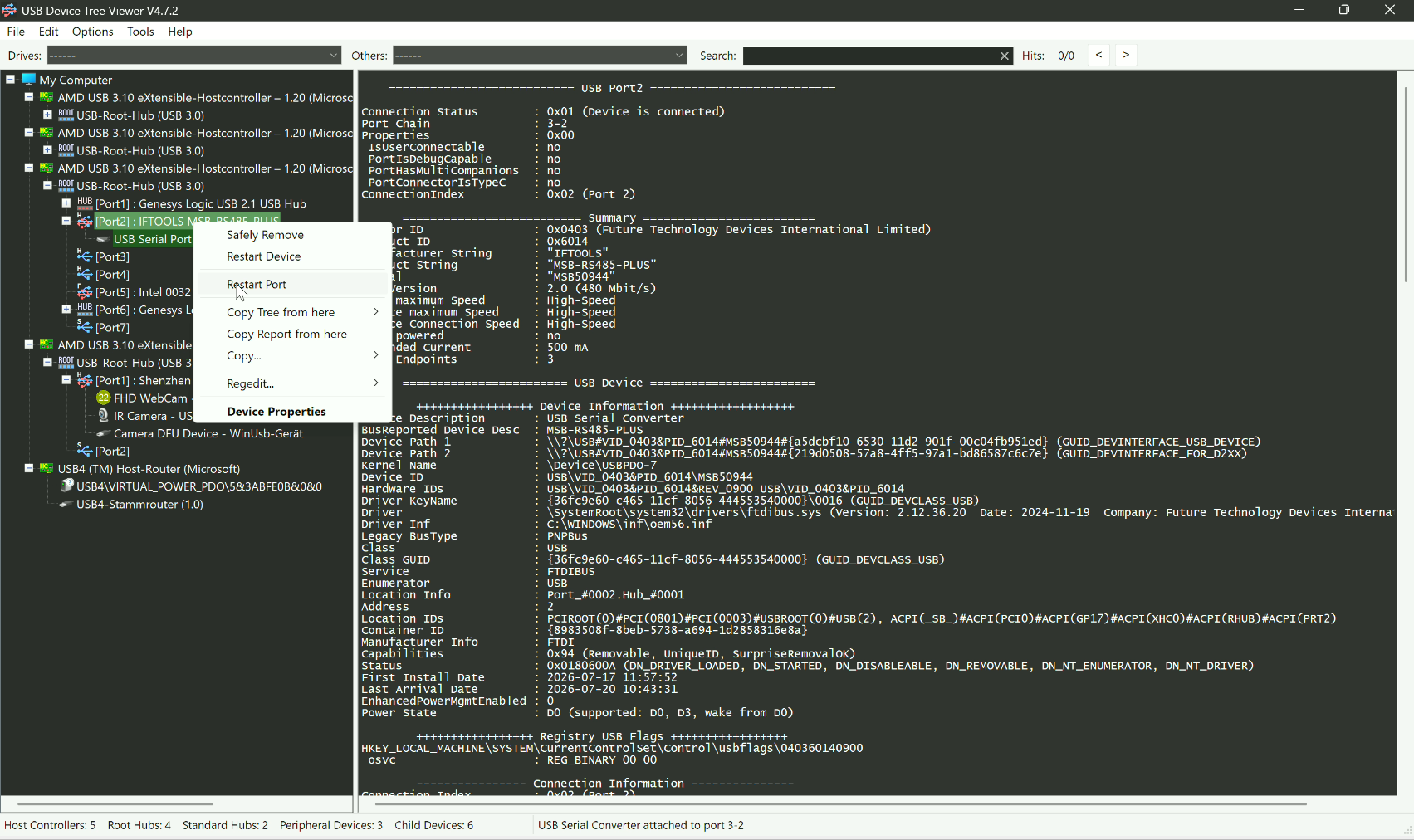The height and width of the screenshot is (840, 1414).
Task: Click ROOT icon of second USB-Root-Hub row
Action: tap(66, 150)
